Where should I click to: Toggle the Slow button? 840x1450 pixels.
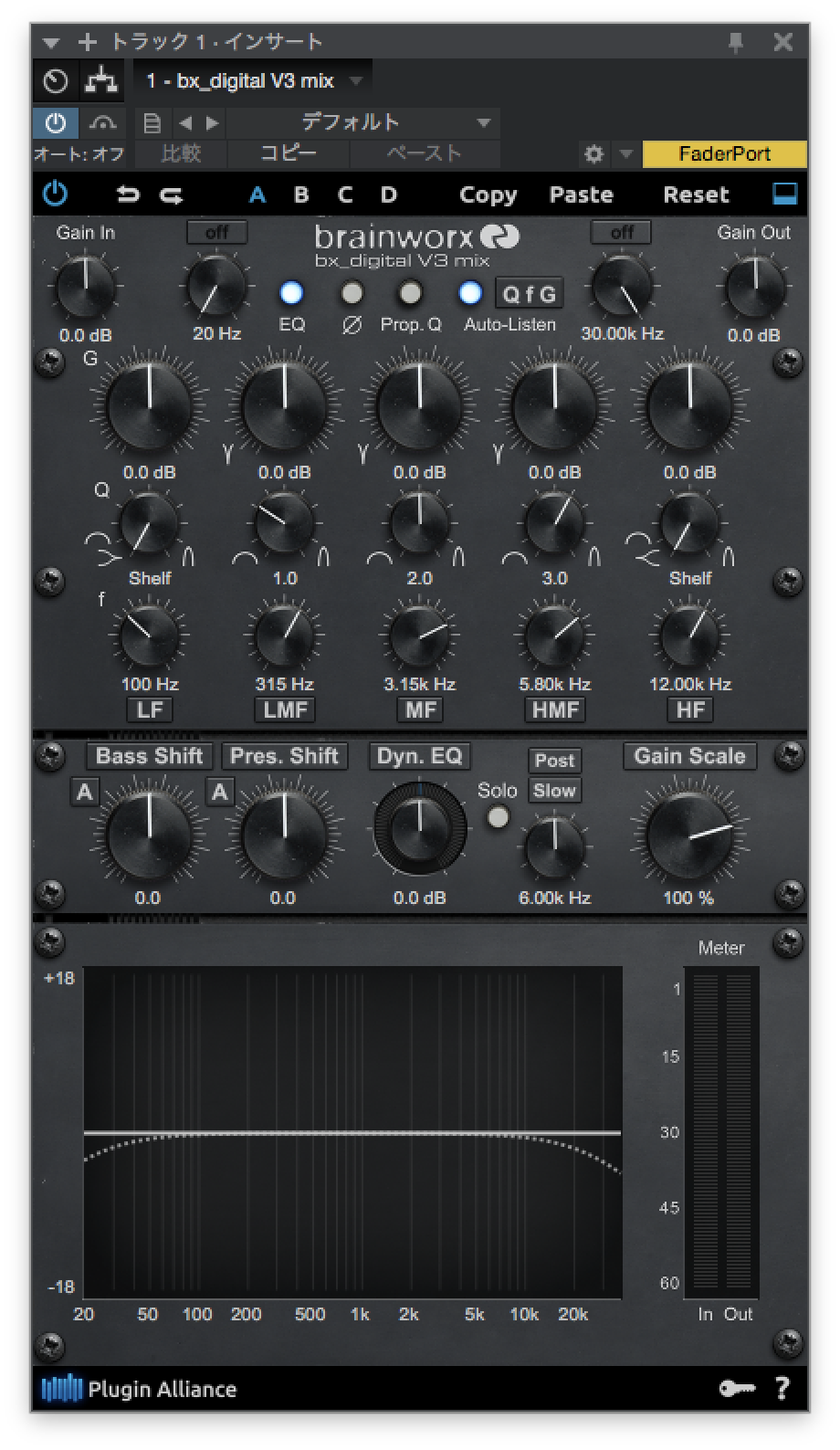[x=554, y=791]
